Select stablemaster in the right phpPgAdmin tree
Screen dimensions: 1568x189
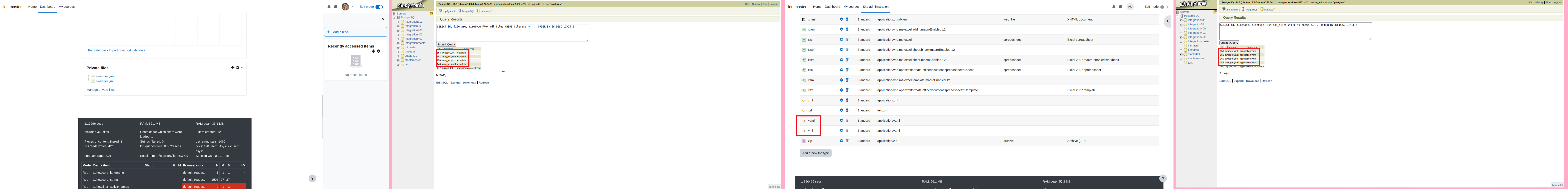coord(1196,59)
